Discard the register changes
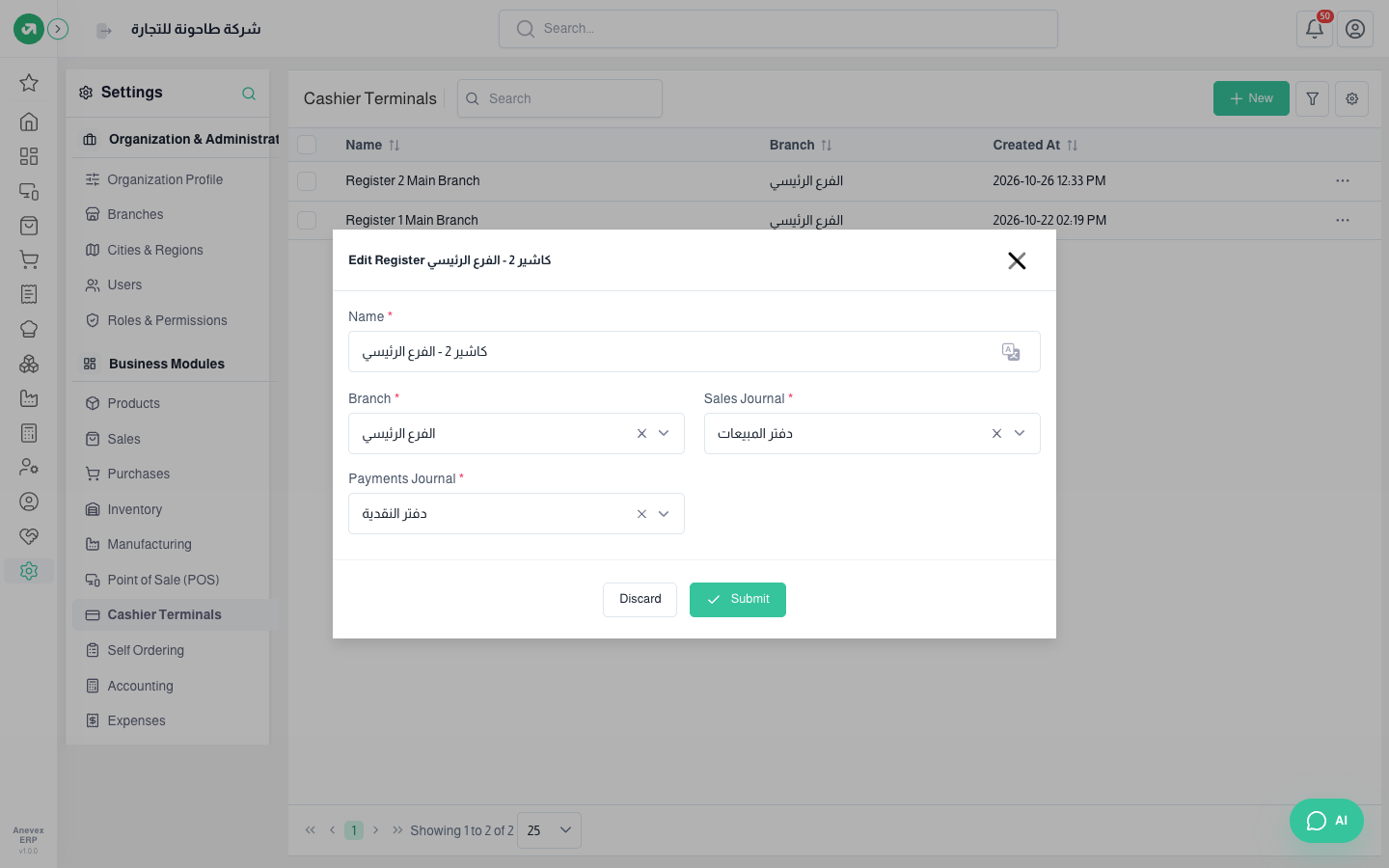The width and height of the screenshot is (1389, 868). 640,600
